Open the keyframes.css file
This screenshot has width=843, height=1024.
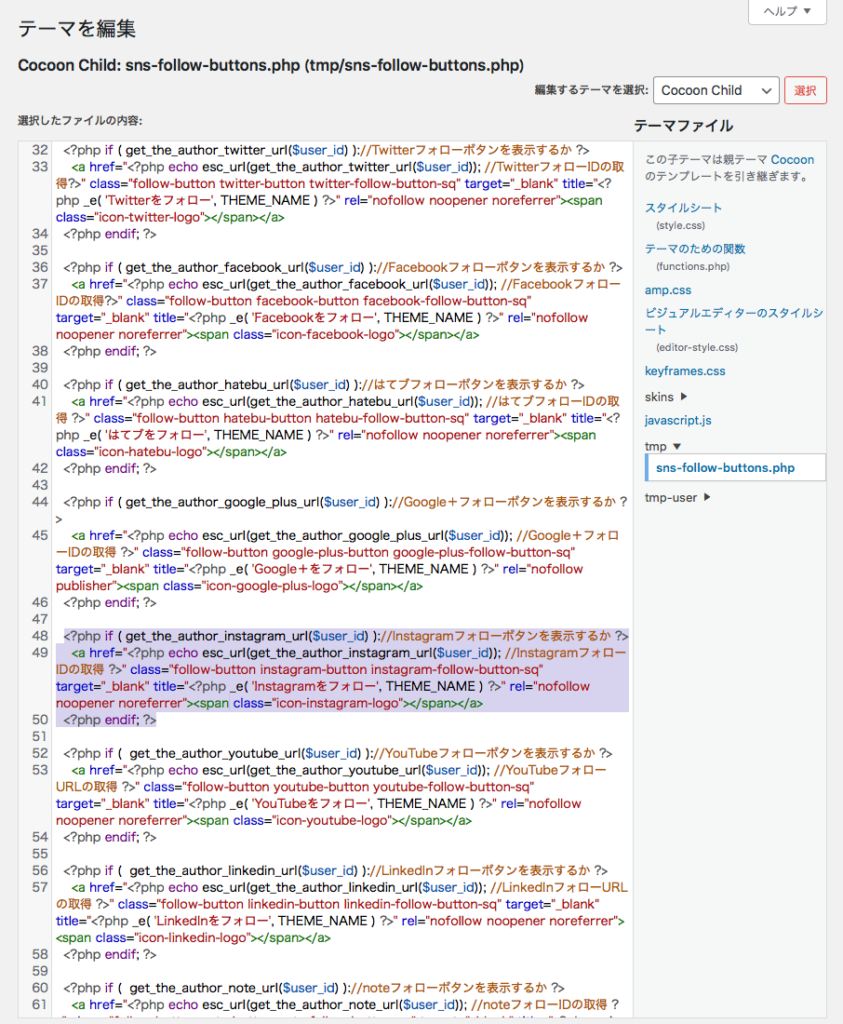coord(684,371)
